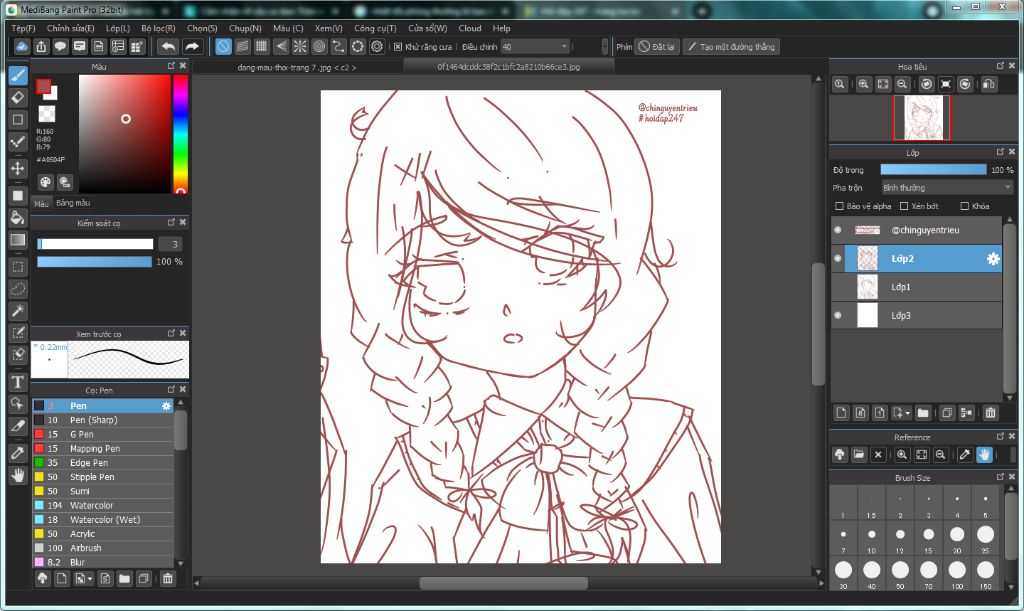Open Điều chỉnh correction dropdown

point(536,47)
